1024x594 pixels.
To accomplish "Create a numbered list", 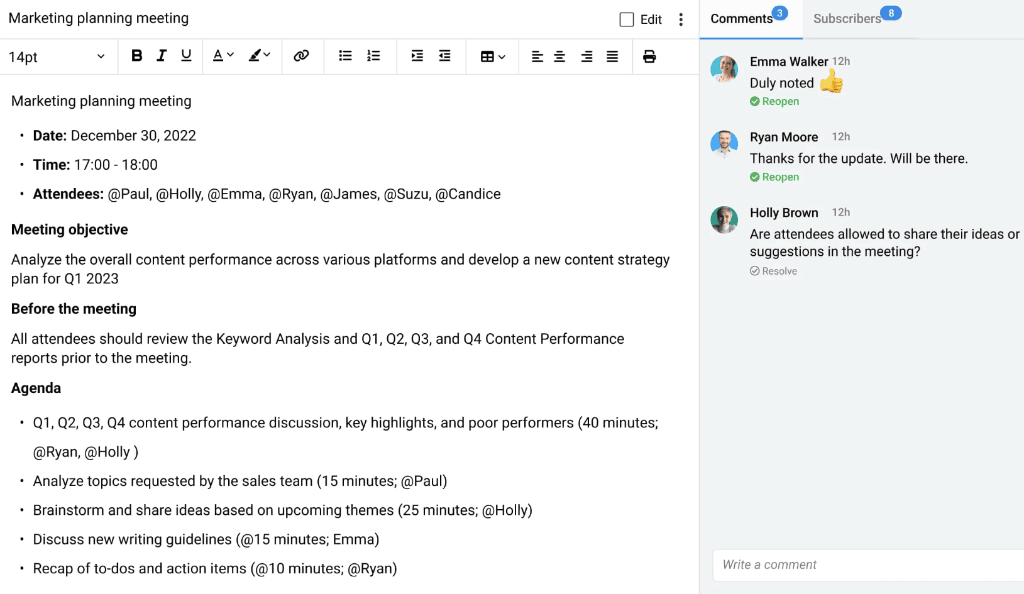I will [374, 56].
